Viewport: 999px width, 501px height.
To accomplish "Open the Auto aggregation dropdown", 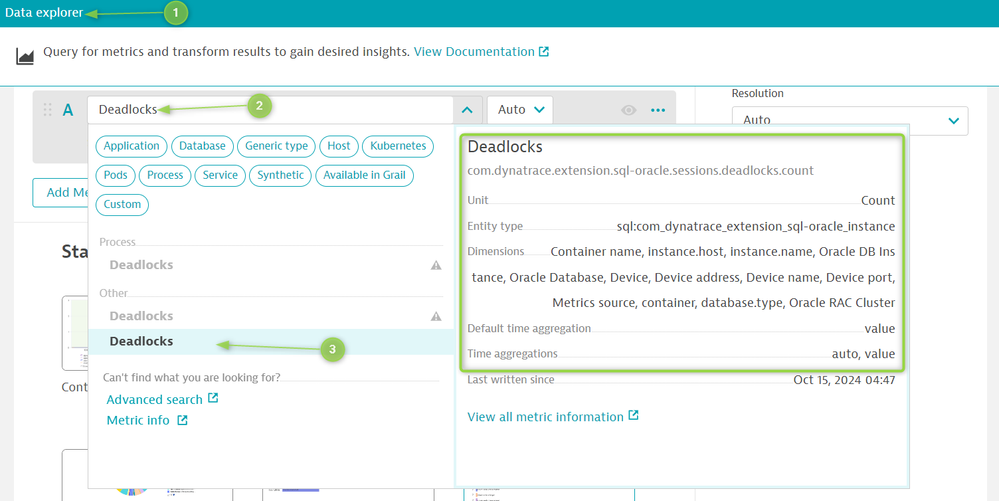I will [x=520, y=110].
